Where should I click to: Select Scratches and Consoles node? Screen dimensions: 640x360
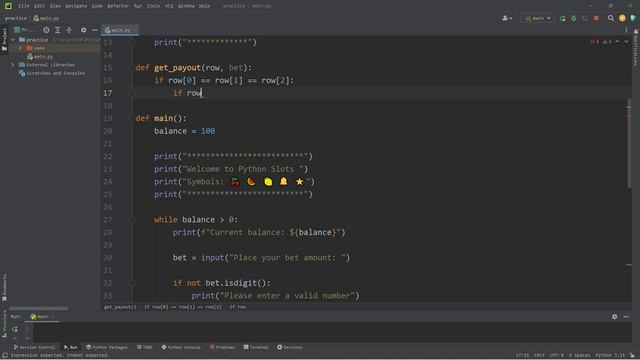52,73
